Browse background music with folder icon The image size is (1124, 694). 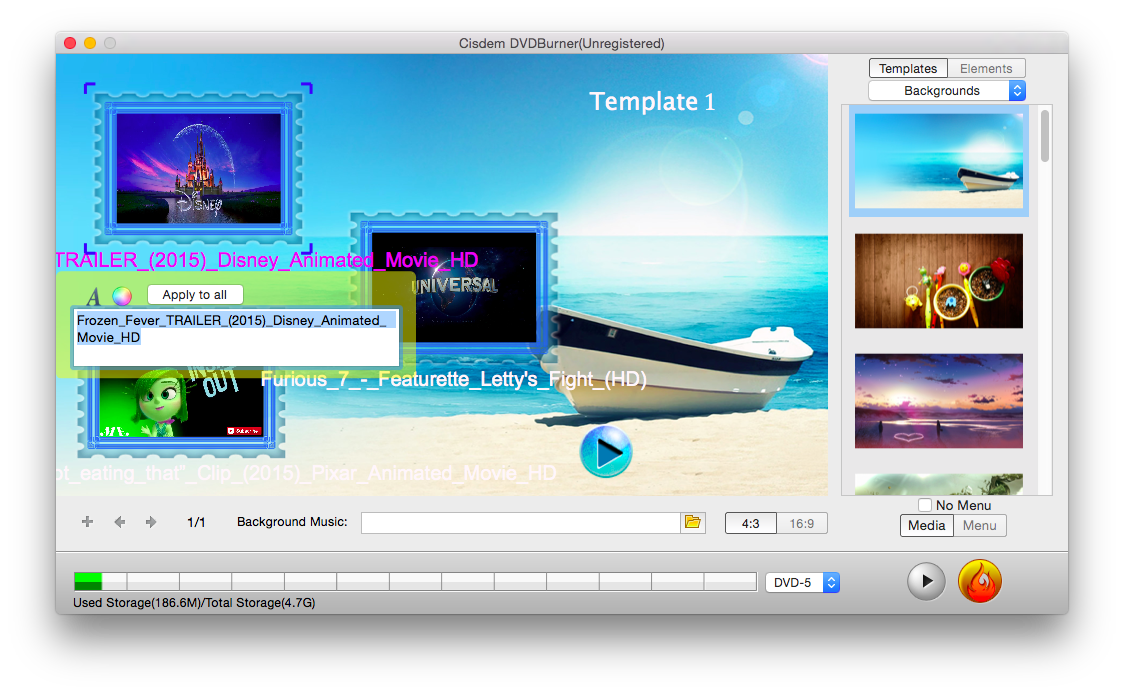click(x=692, y=522)
